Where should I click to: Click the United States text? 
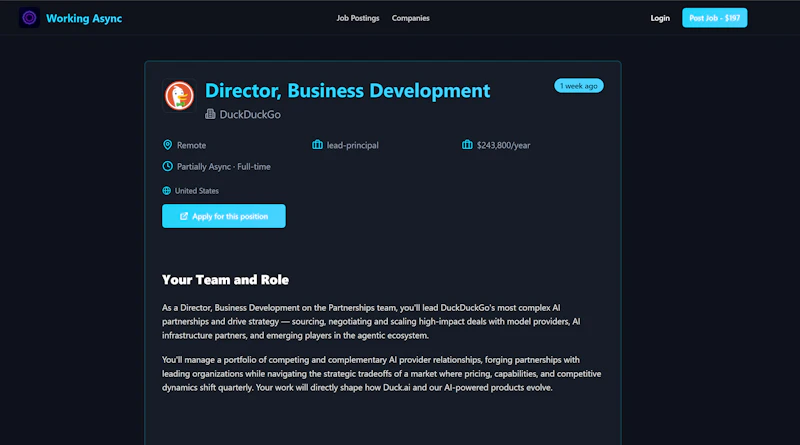[x=197, y=191]
